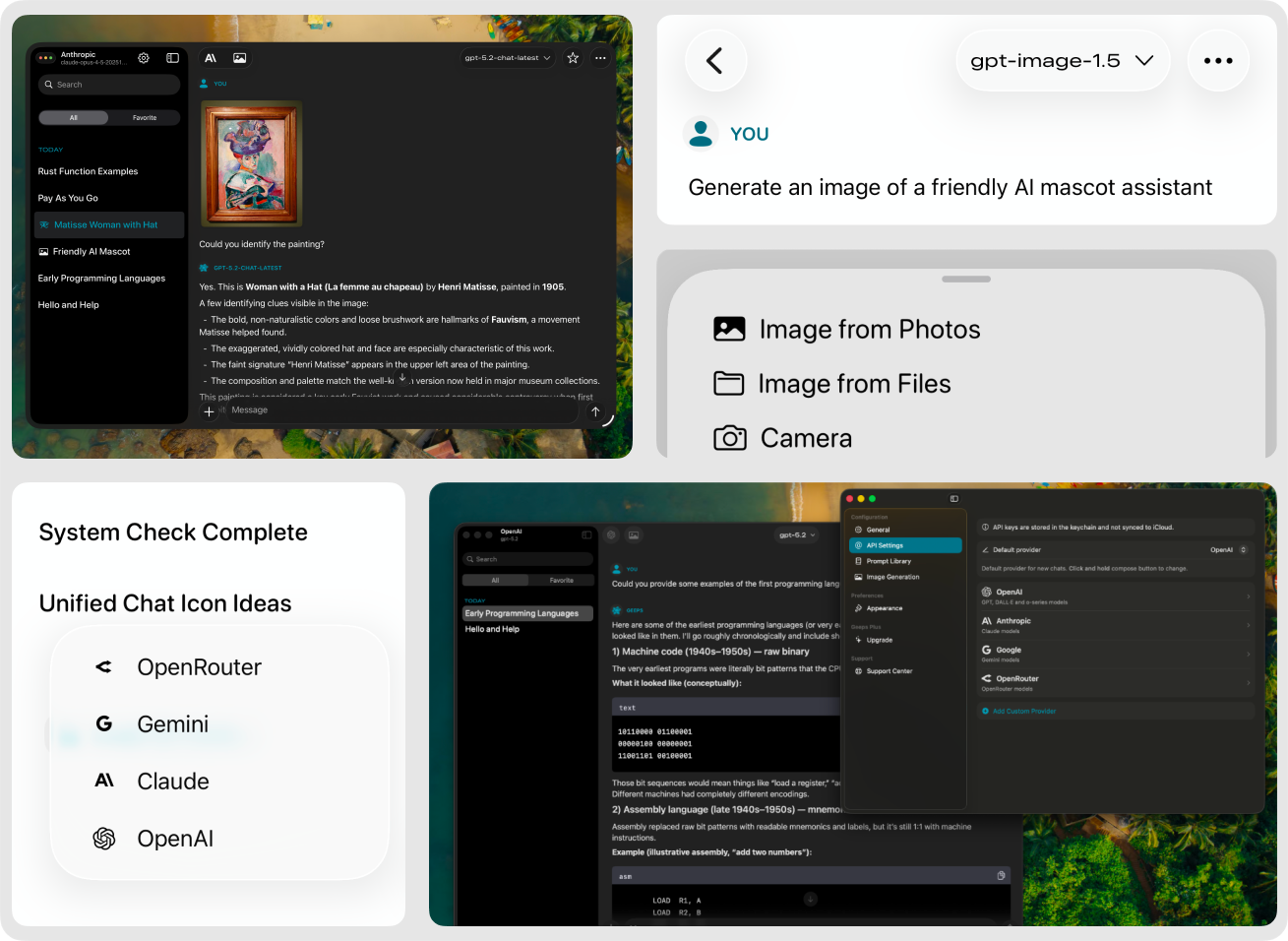Click the Message input field
This screenshot has width=1288, height=941.
pos(394,410)
